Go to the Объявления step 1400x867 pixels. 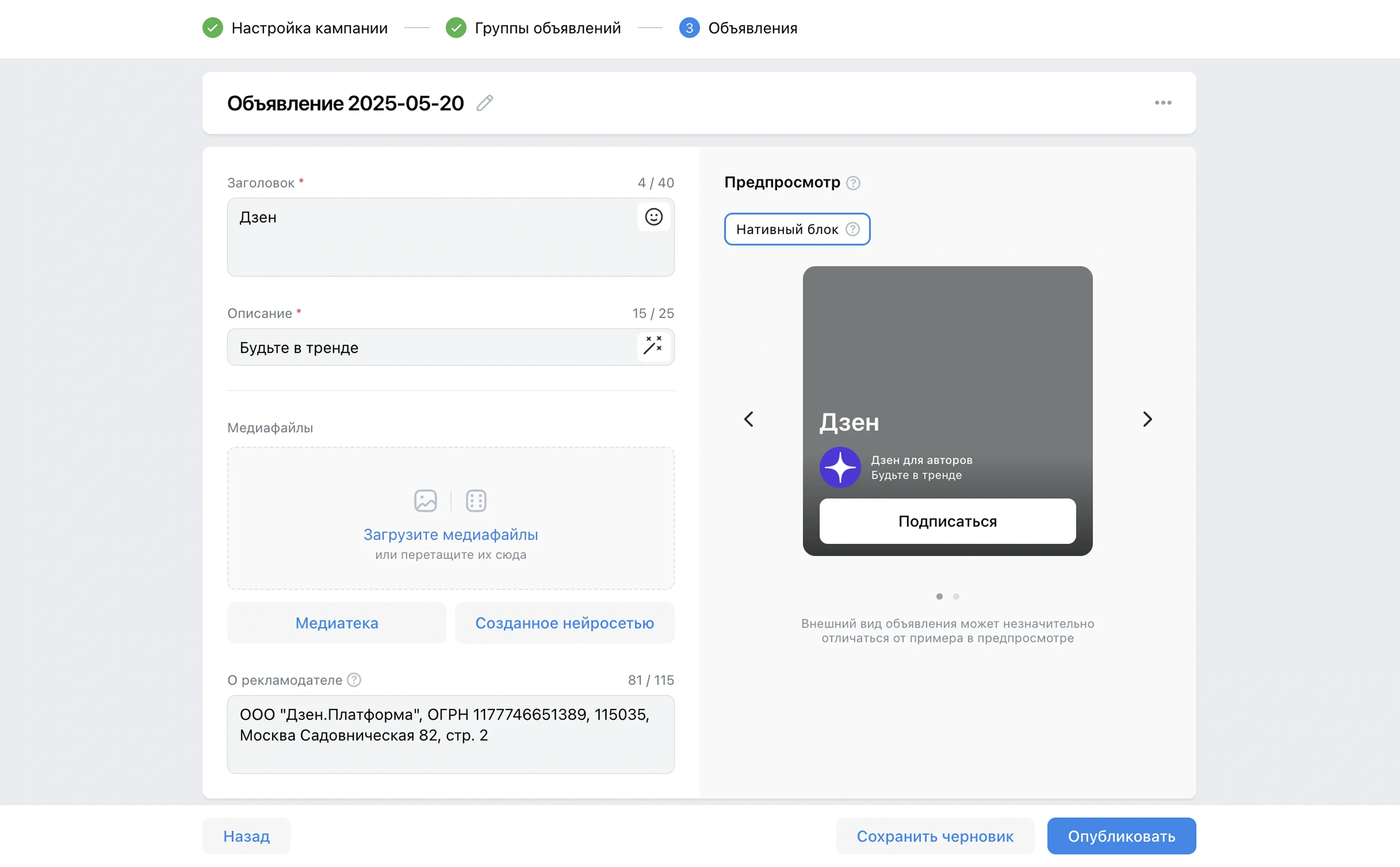point(752,28)
